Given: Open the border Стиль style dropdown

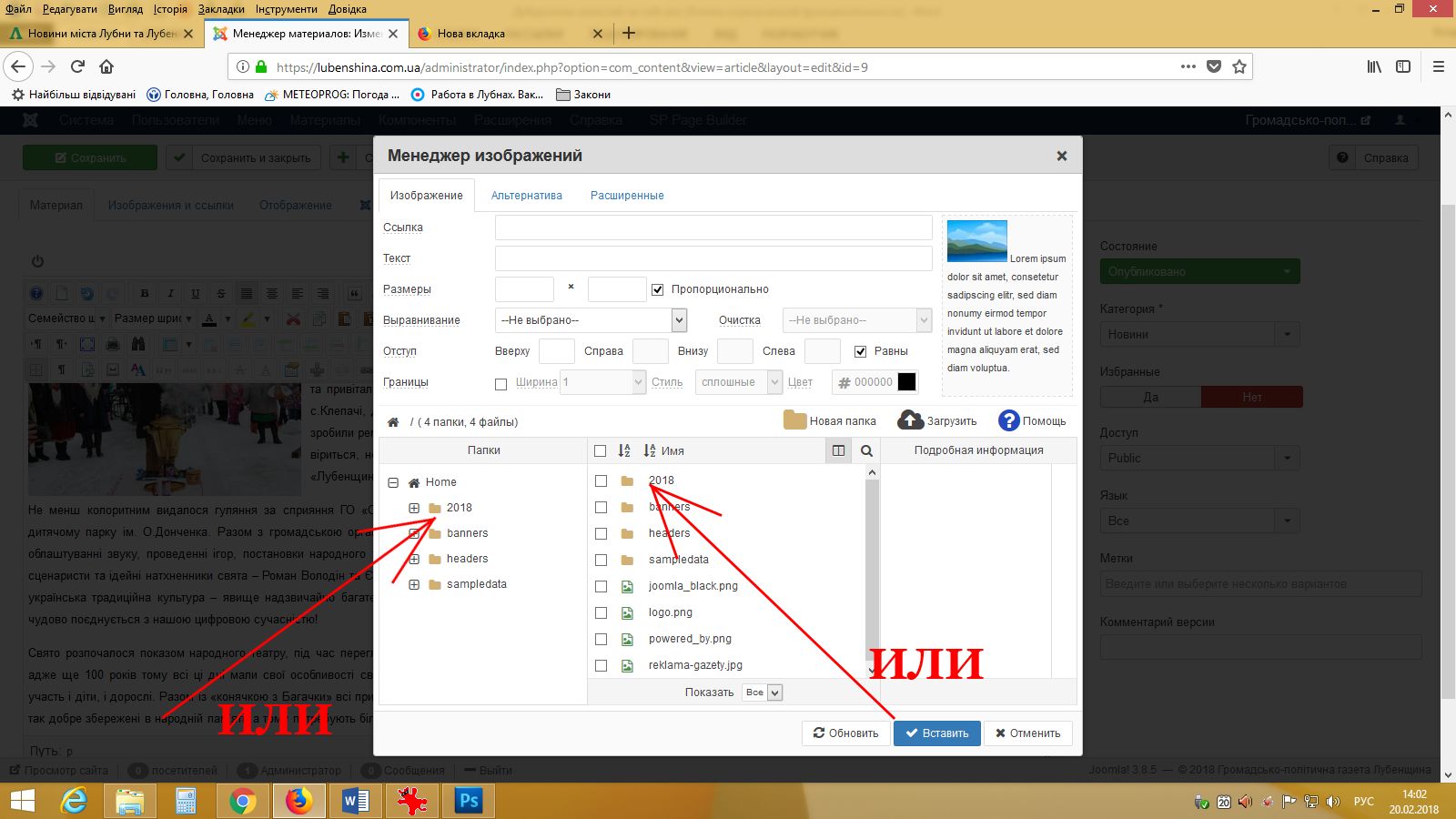Looking at the screenshot, I should (739, 382).
